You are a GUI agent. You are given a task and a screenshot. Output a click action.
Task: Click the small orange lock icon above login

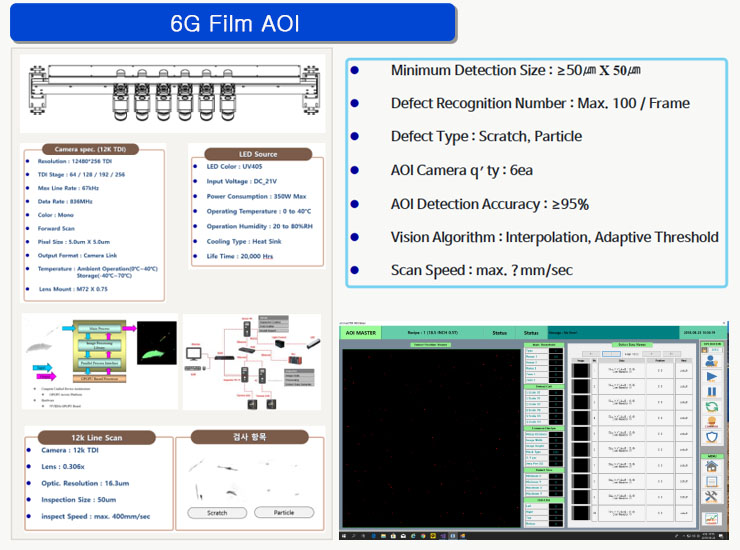[x=704, y=350]
